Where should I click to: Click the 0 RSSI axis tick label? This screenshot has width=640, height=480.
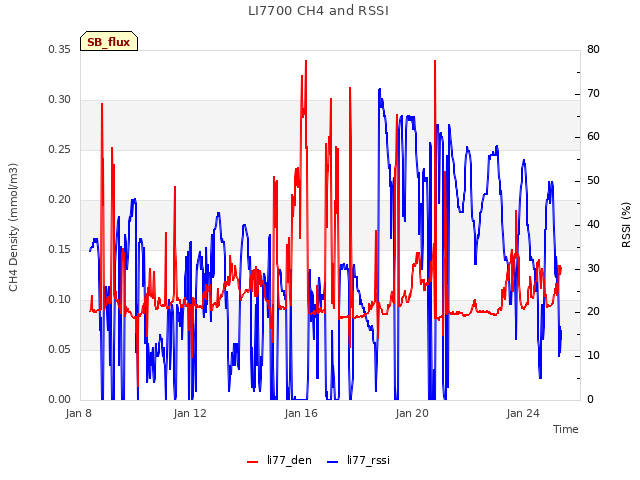[590, 400]
